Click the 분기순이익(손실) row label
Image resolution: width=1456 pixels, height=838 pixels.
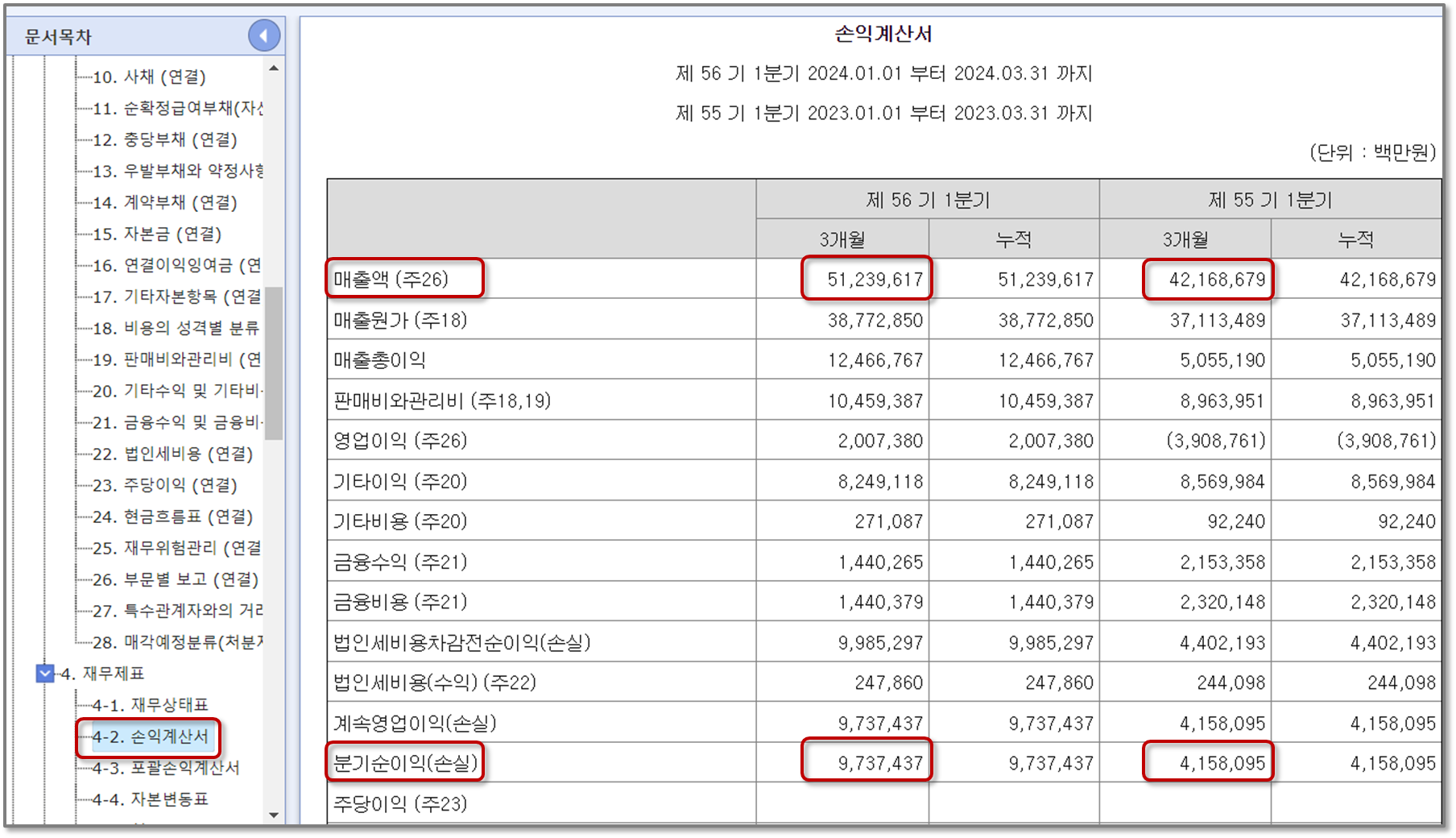coord(405,762)
